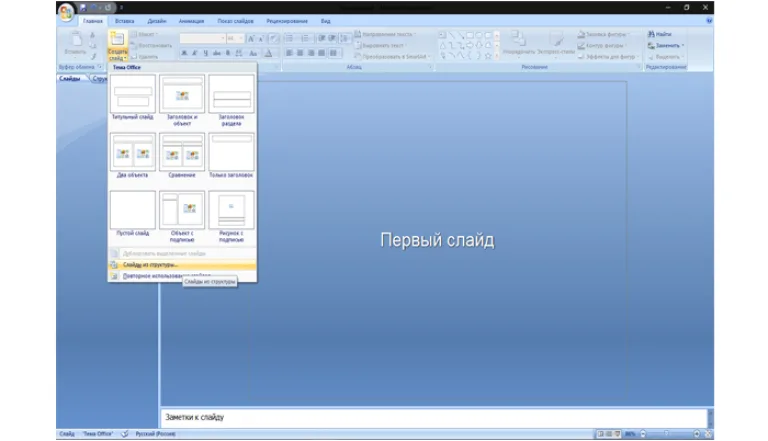The width and height of the screenshot is (768, 441).
Task: Open the Рецензирование ribbon tab
Action: [287, 21]
